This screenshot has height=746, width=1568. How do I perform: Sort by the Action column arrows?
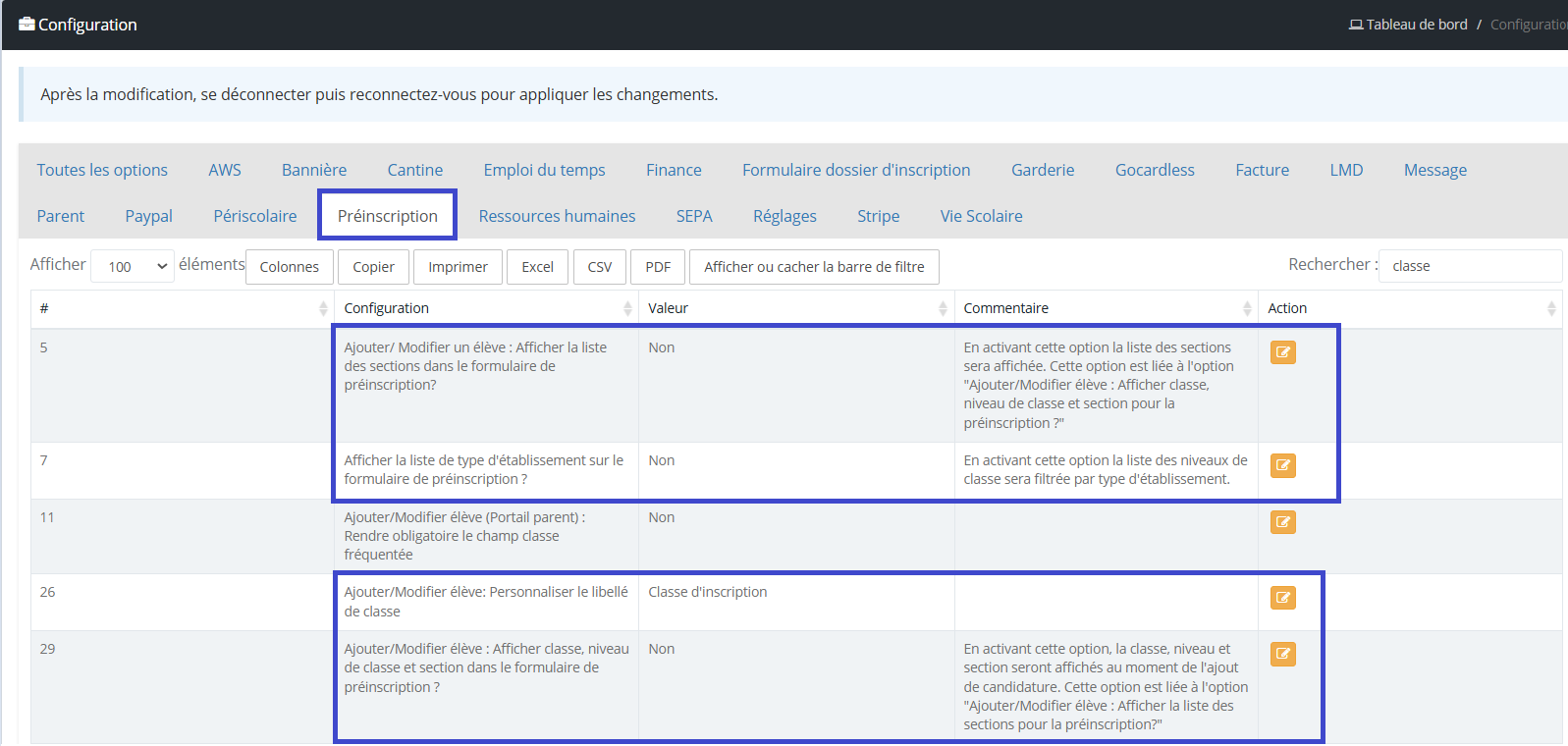click(1551, 308)
